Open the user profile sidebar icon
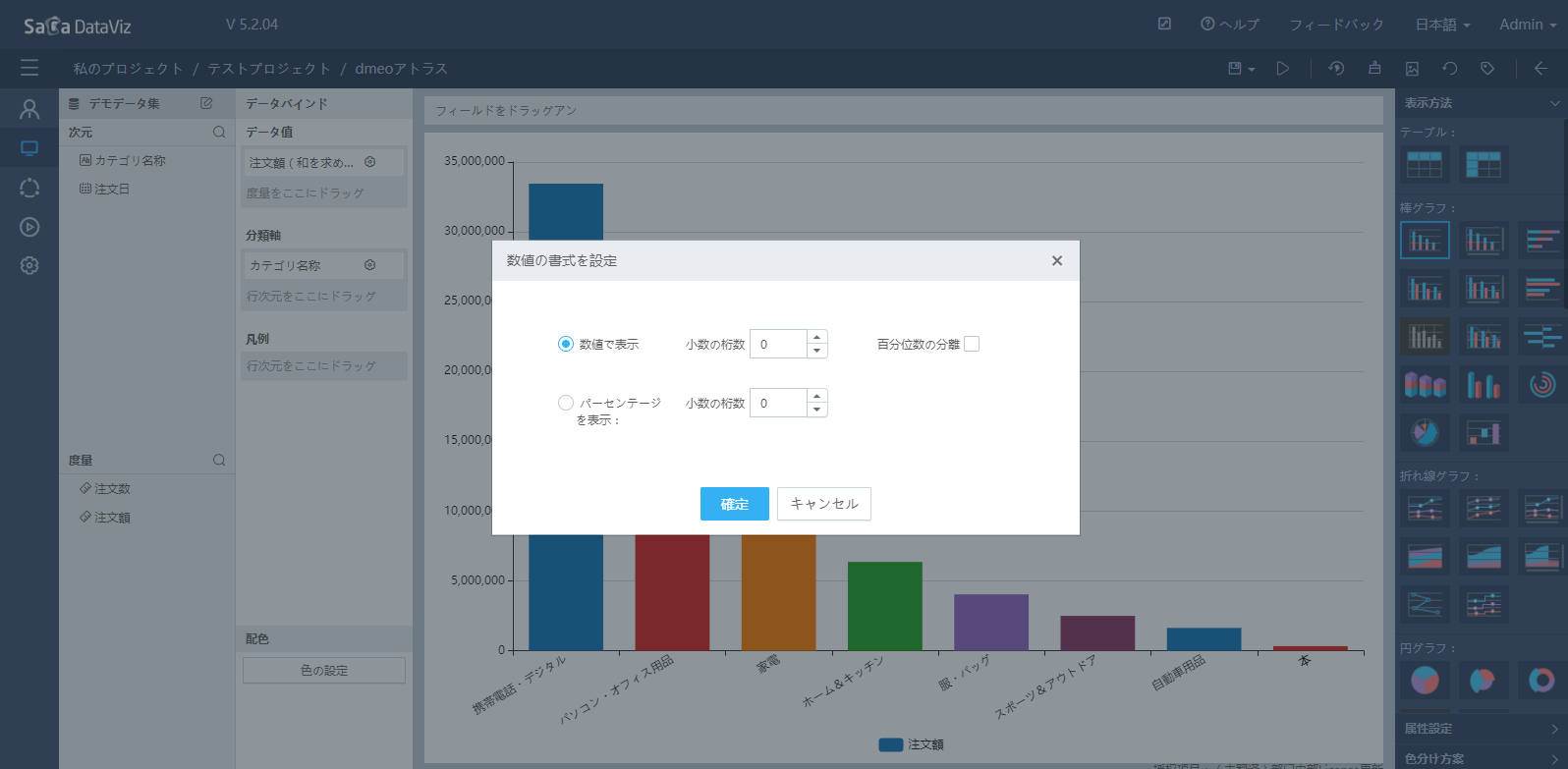The width and height of the screenshot is (1568, 769). pyautogui.click(x=29, y=109)
